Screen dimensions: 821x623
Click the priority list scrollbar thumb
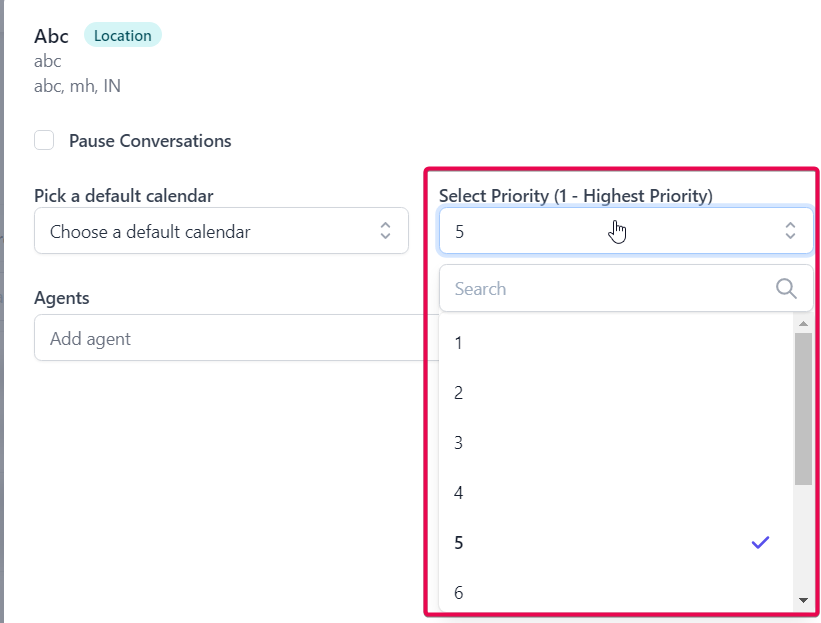[803, 410]
